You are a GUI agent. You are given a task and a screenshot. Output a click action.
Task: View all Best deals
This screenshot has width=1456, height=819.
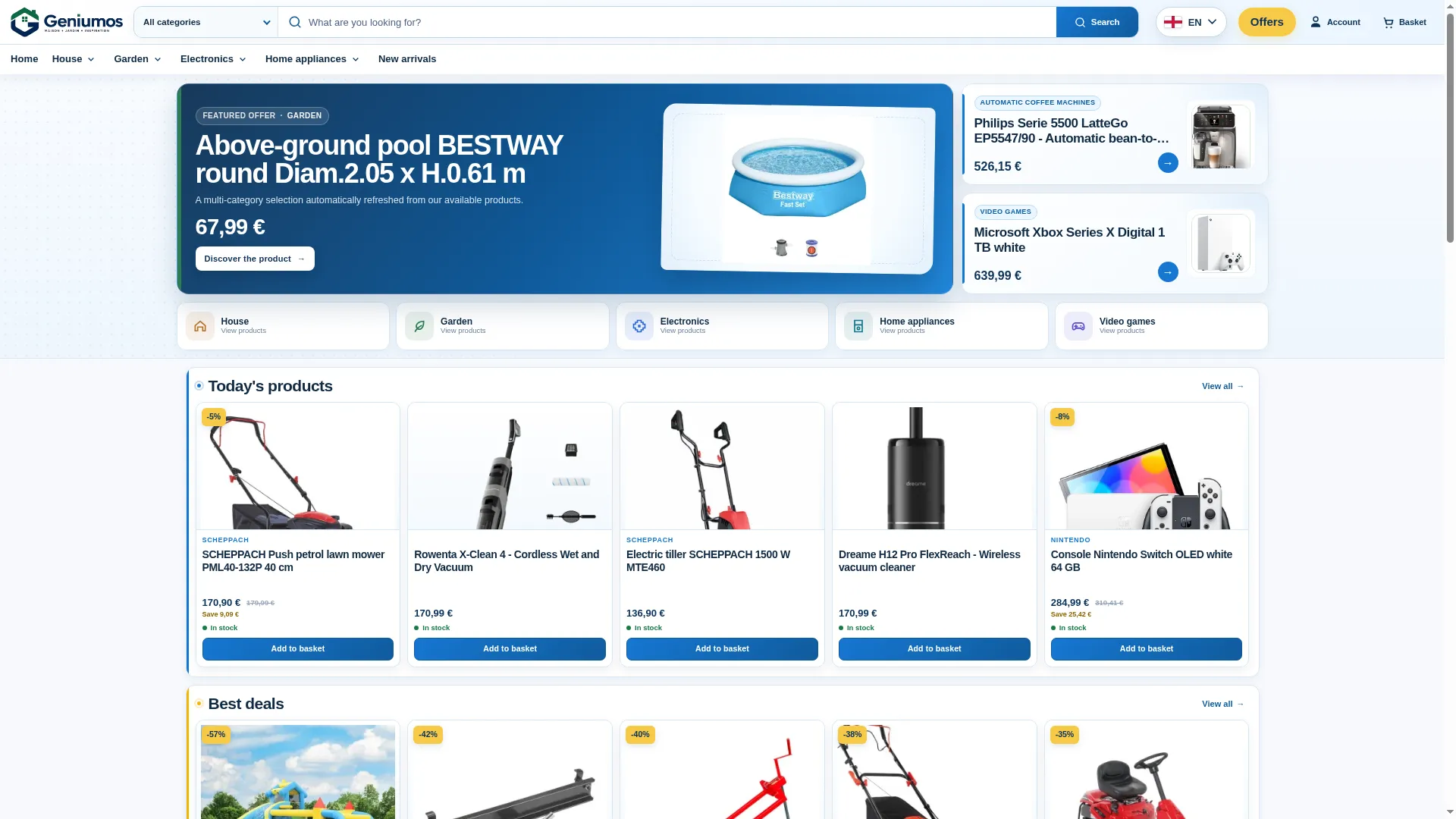[1222, 704]
